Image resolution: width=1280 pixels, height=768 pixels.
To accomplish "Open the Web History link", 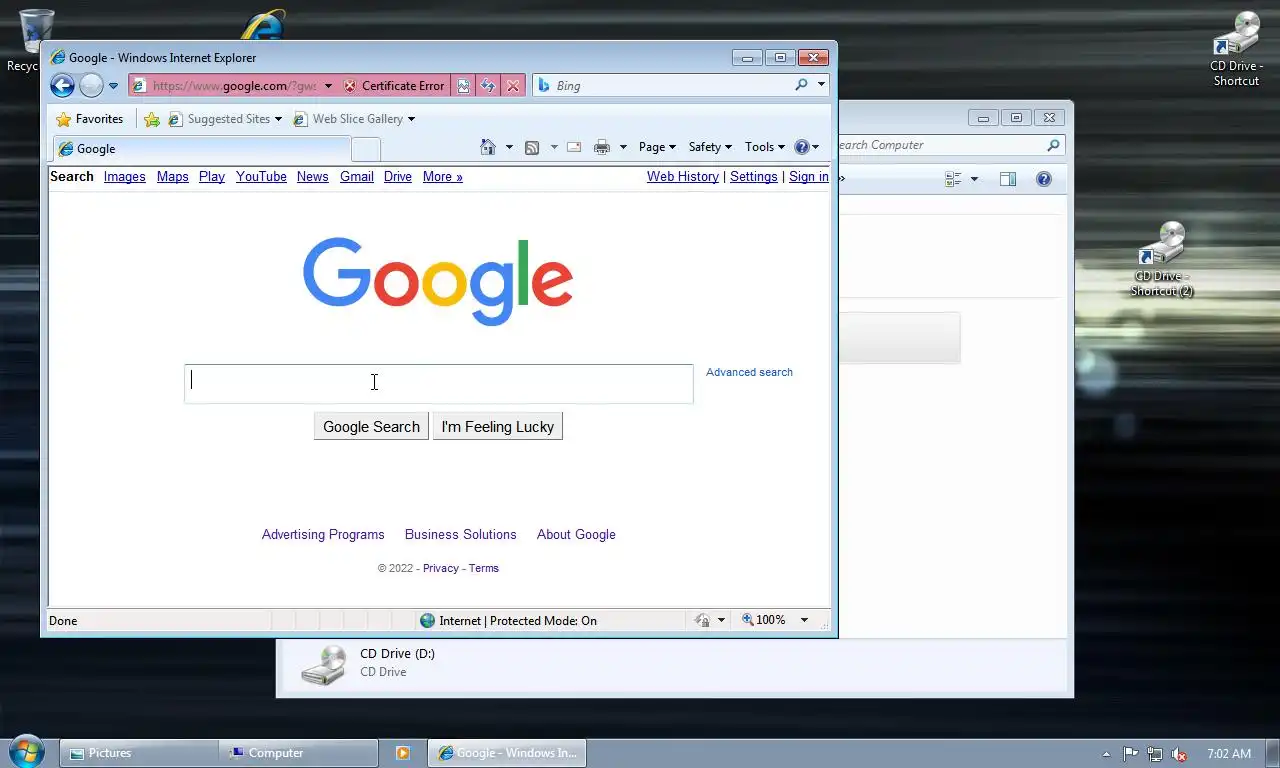I will [683, 177].
